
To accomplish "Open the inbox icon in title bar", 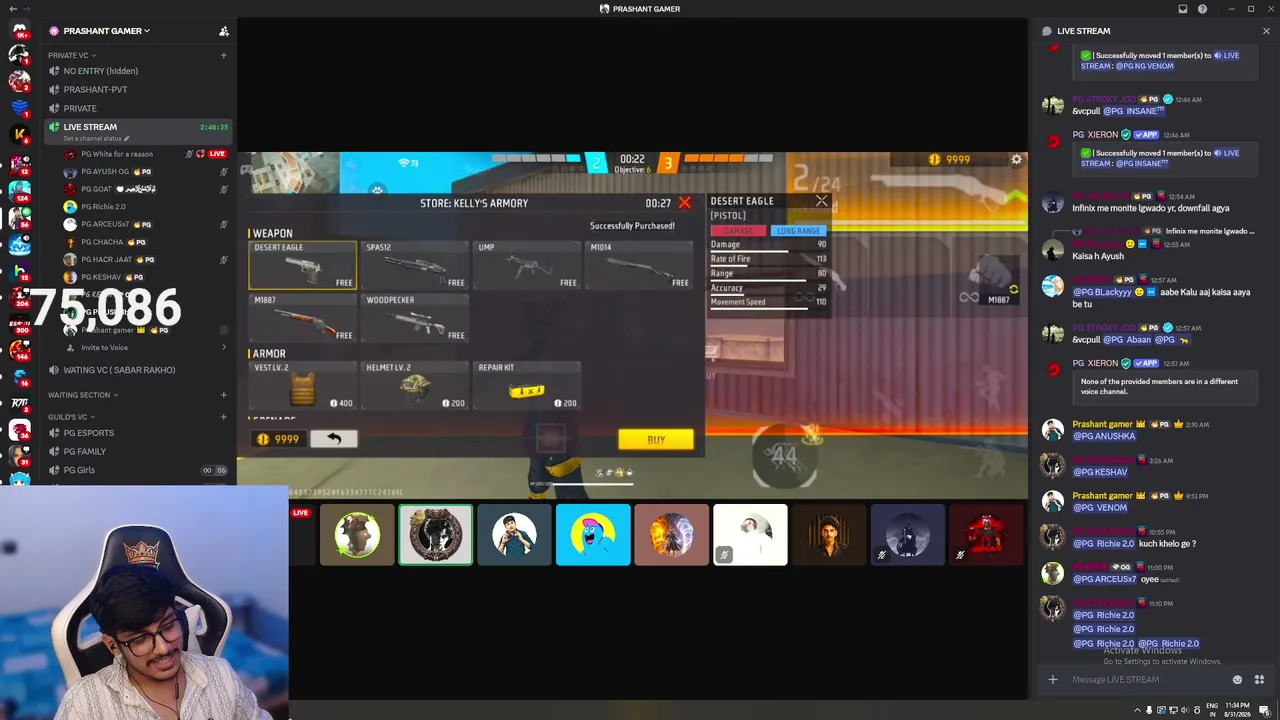I will pyautogui.click(x=1183, y=9).
